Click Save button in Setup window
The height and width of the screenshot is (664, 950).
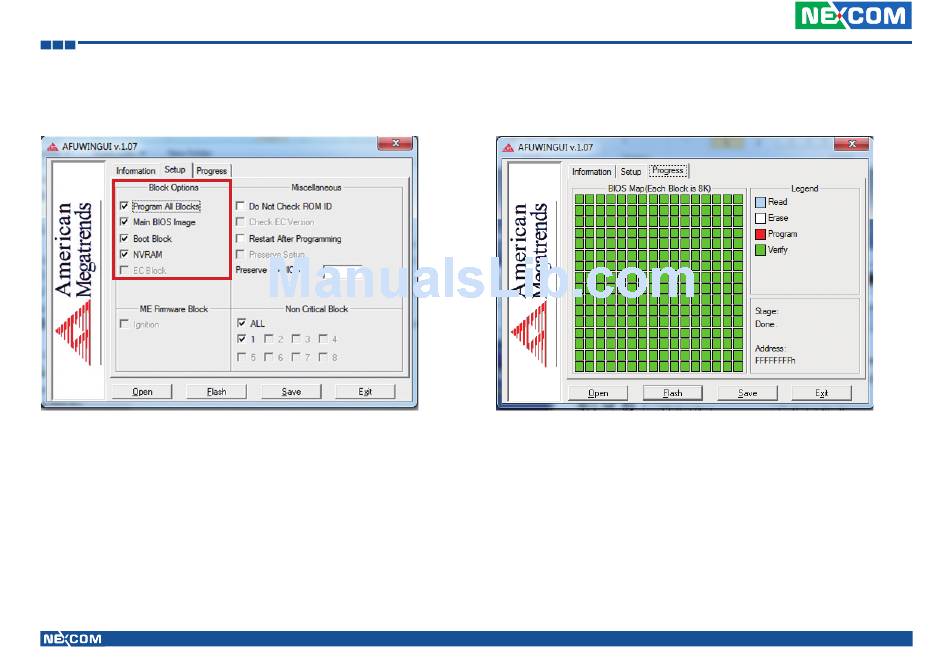(291, 391)
